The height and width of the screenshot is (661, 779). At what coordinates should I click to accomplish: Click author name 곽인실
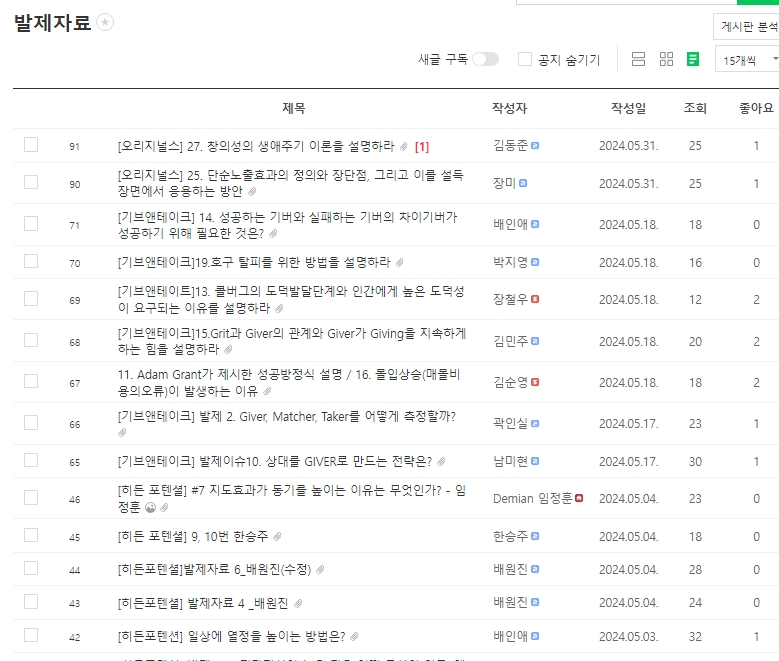point(510,423)
